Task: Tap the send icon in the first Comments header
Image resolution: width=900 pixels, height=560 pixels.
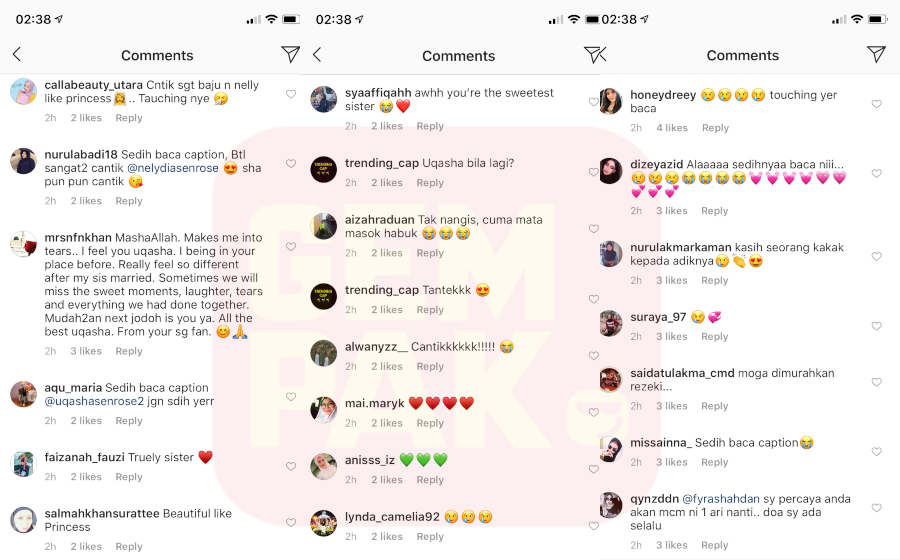Action: (x=290, y=55)
